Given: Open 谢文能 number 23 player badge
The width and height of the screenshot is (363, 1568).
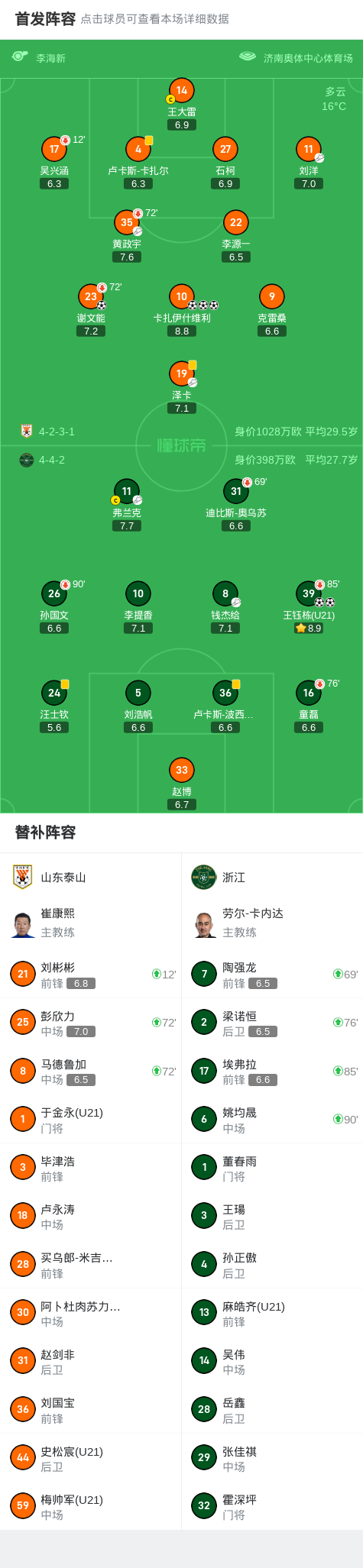Looking at the screenshot, I should click(91, 296).
